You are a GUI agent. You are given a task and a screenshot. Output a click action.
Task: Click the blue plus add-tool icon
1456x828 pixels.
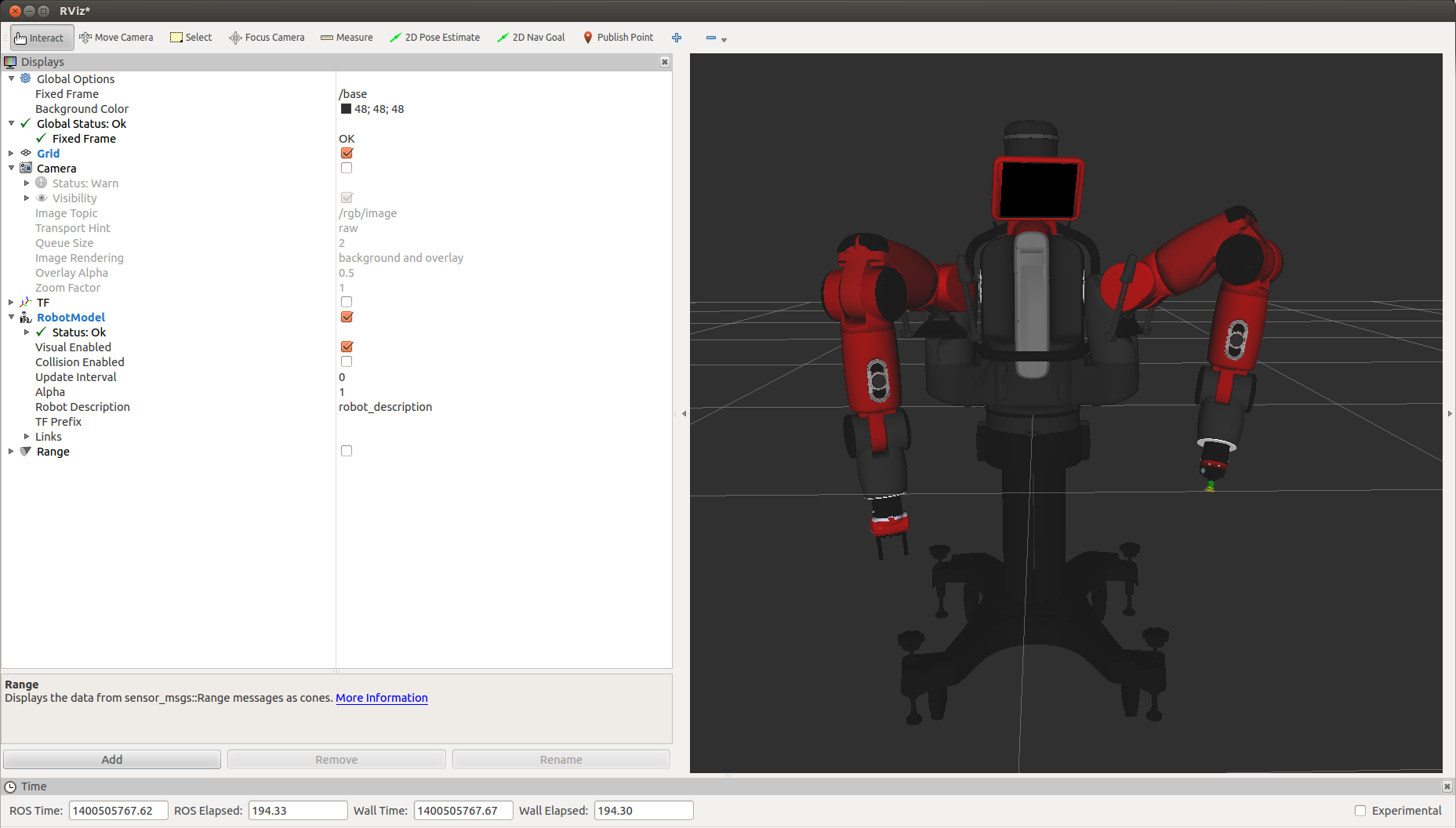click(677, 38)
